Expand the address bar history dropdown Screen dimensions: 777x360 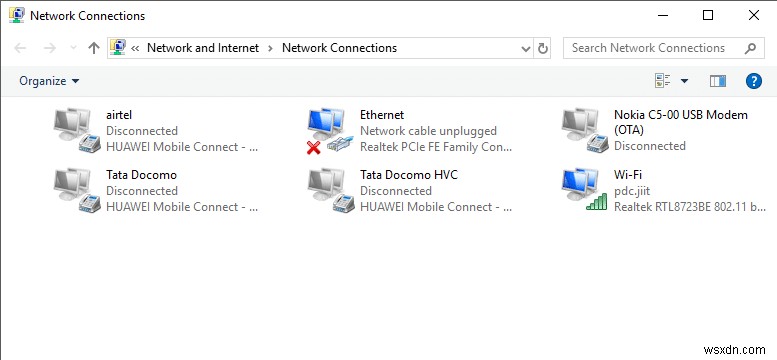pos(526,48)
